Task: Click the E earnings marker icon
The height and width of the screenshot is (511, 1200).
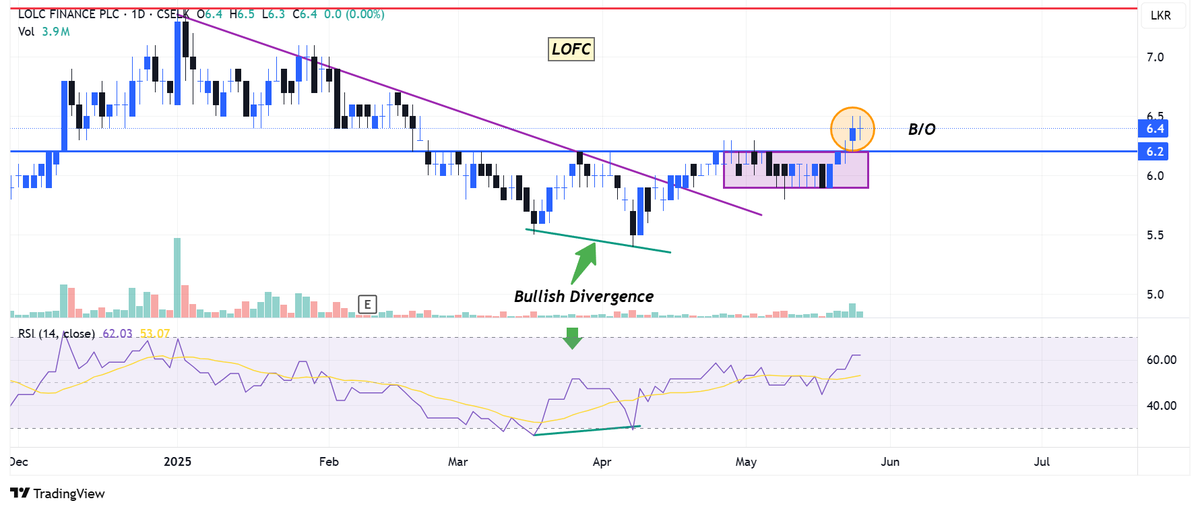Action: pyautogui.click(x=367, y=303)
